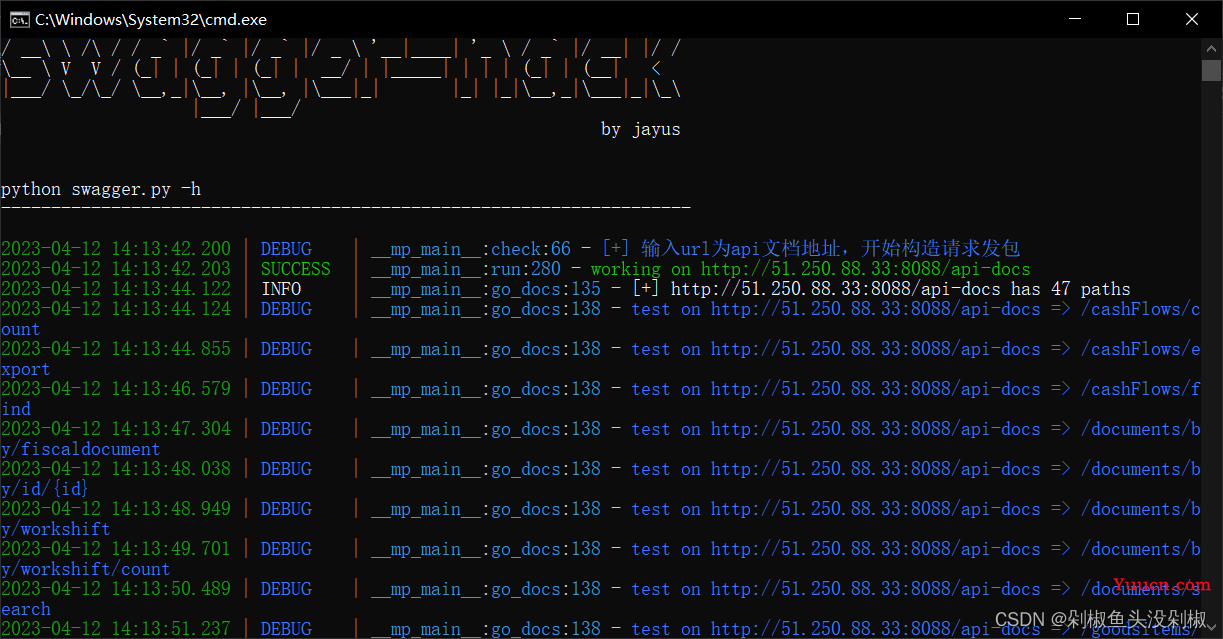Screen dimensions: 1223x639
Task: Click the URL in the "working on" line
Action: coord(866,269)
